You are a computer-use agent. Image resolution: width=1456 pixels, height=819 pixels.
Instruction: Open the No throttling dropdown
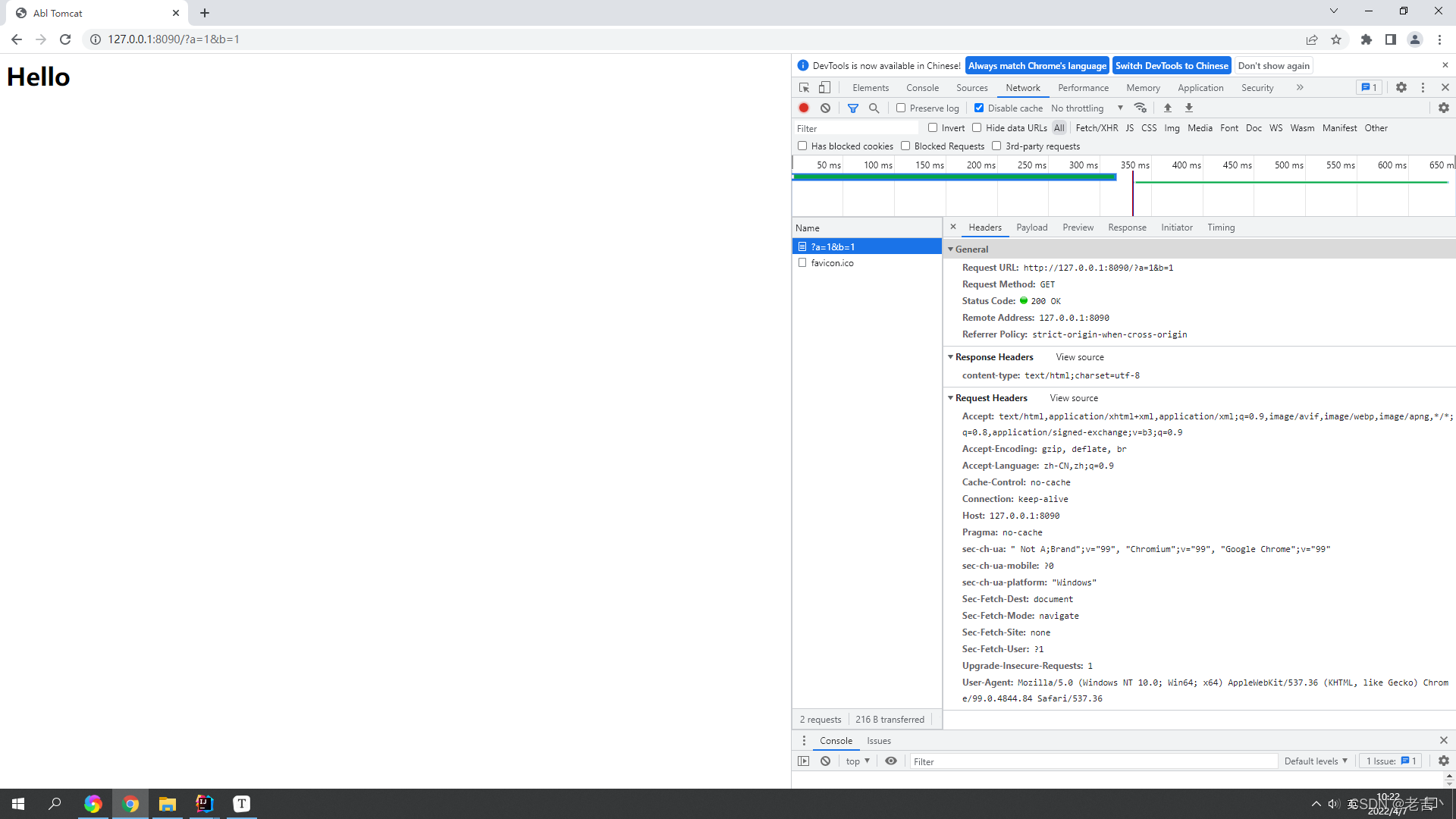[1086, 108]
